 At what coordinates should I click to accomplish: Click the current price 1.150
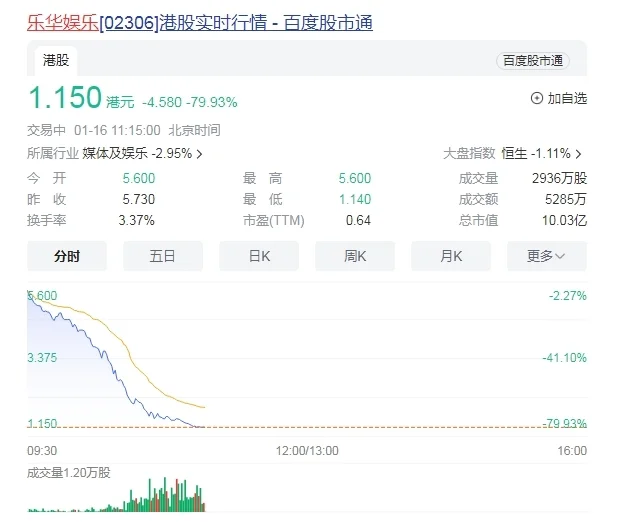pyautogui.click(x=65, y=98)
